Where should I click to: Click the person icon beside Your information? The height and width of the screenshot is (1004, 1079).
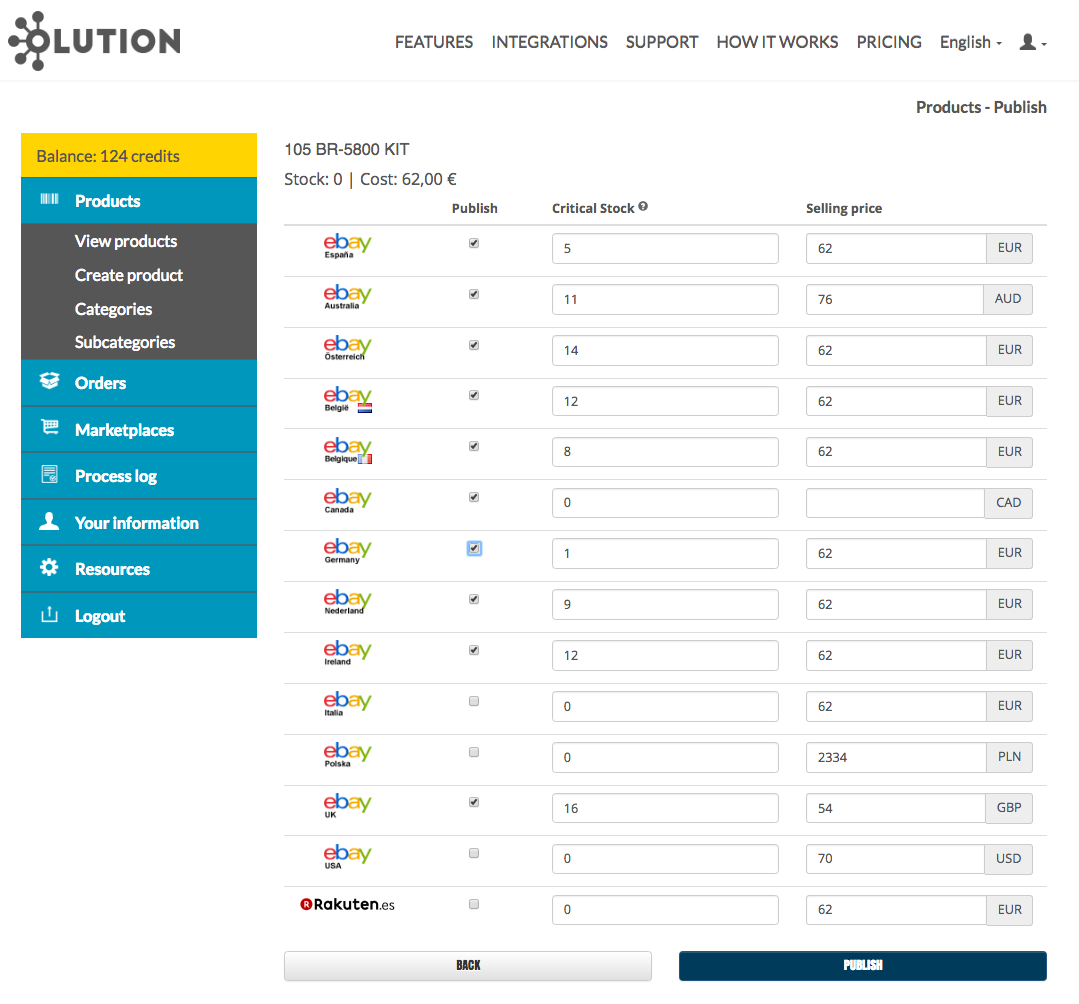(x=49, y=521)
